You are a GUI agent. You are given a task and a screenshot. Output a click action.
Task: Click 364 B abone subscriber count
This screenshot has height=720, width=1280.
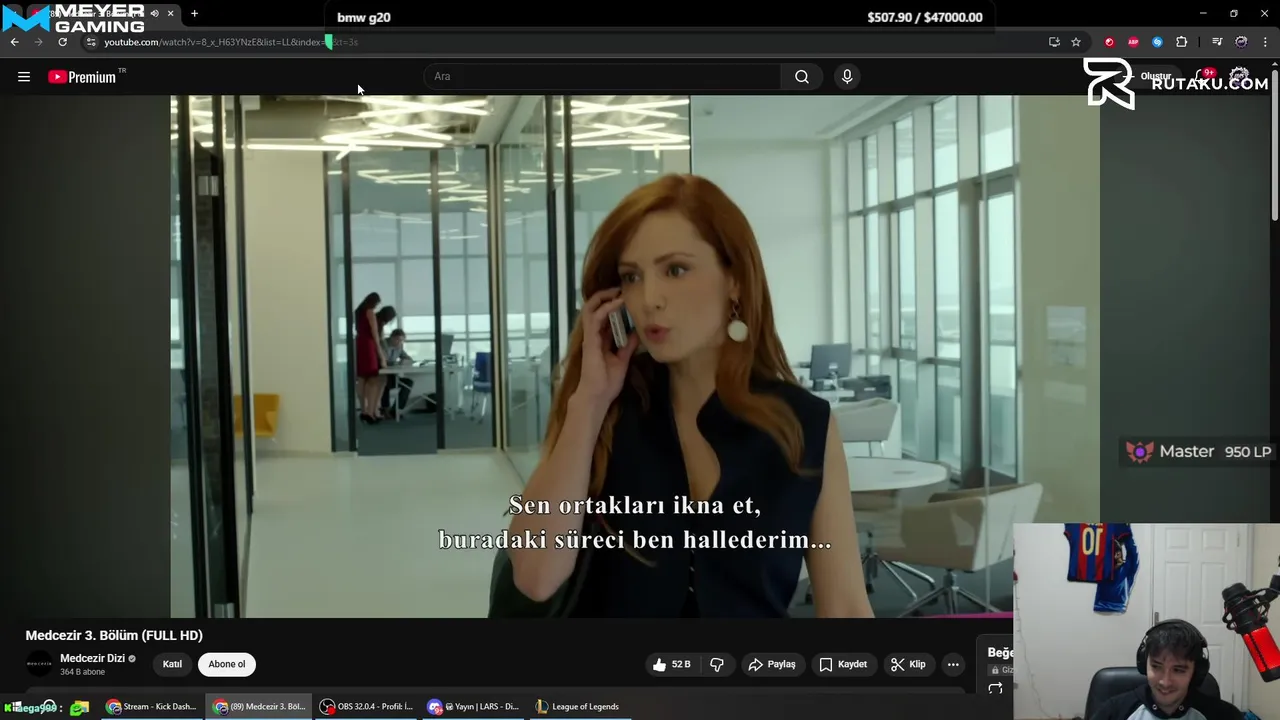[82, 672]
